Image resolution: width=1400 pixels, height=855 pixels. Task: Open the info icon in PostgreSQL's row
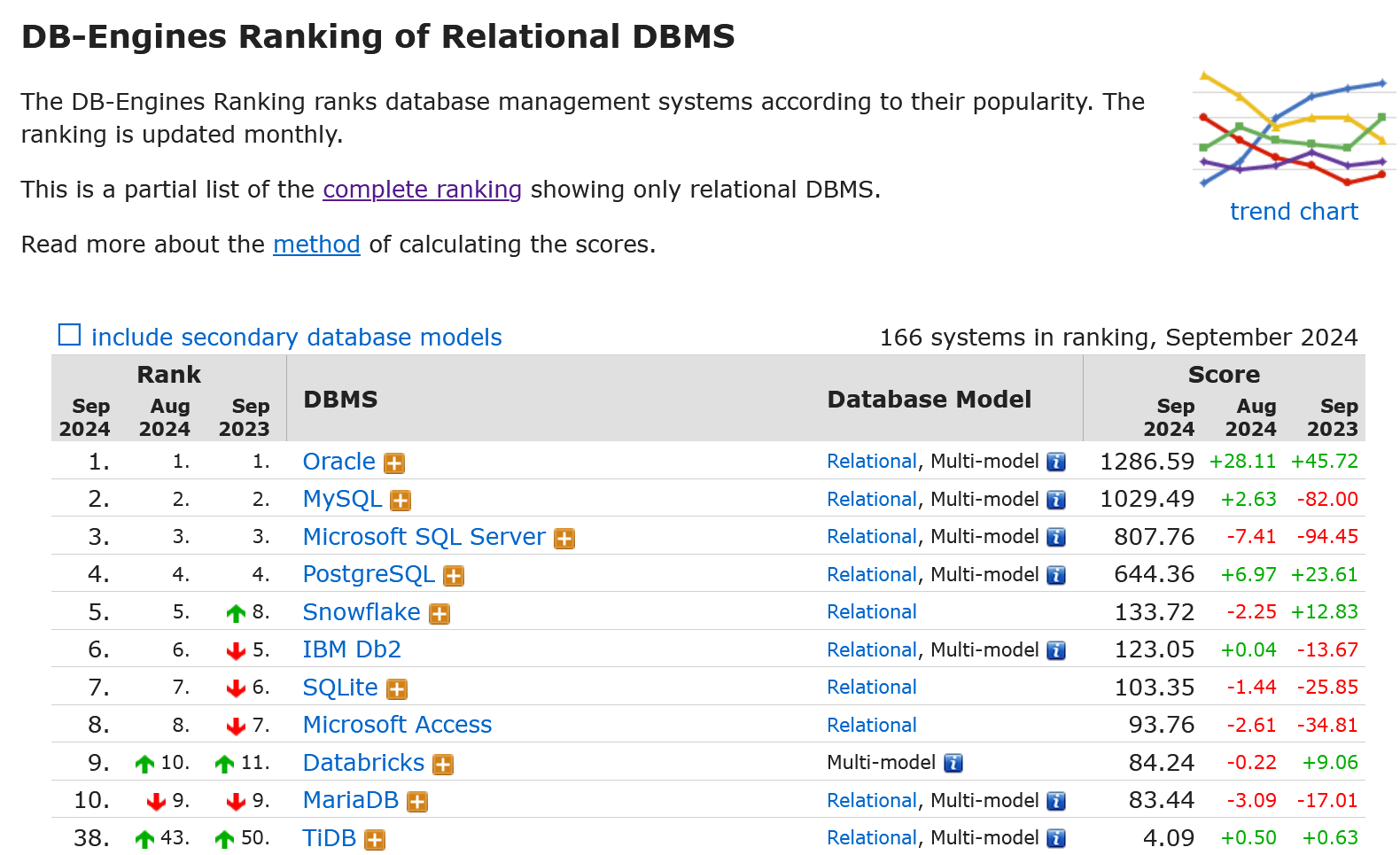point(1055,575)
